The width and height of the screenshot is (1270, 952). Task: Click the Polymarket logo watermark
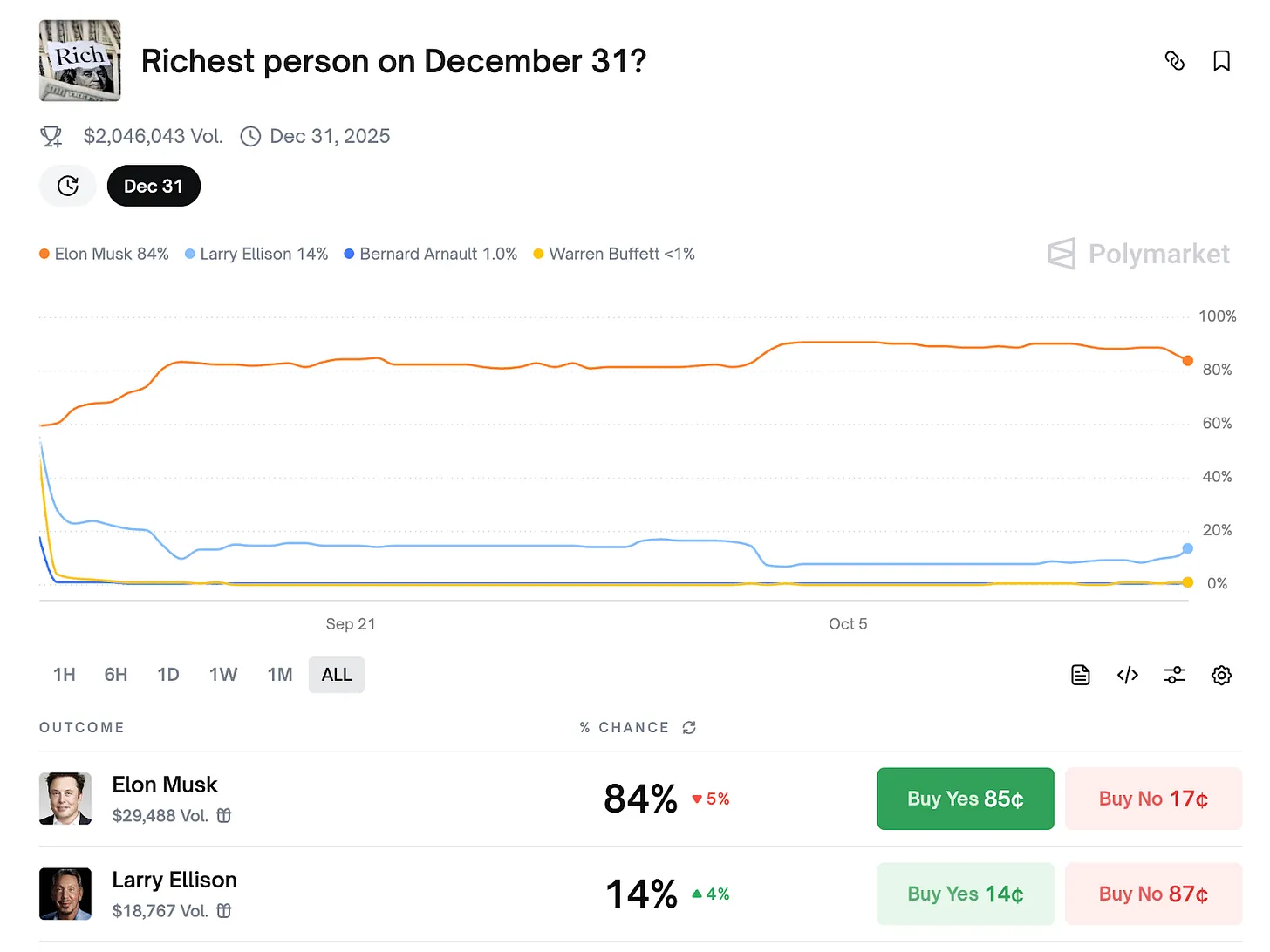pos(1138,254)
